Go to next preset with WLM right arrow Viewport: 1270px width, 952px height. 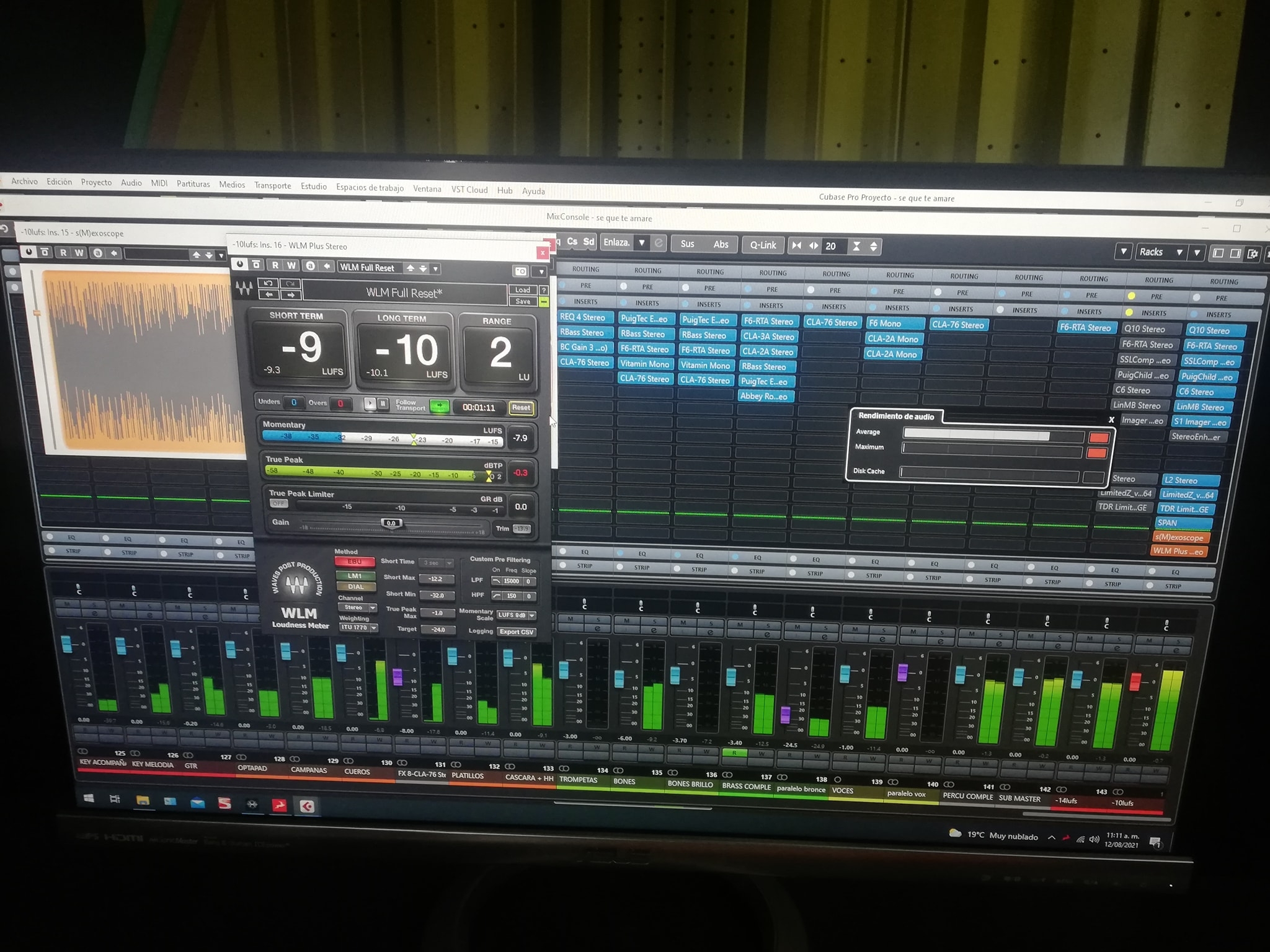click(290, 294)
